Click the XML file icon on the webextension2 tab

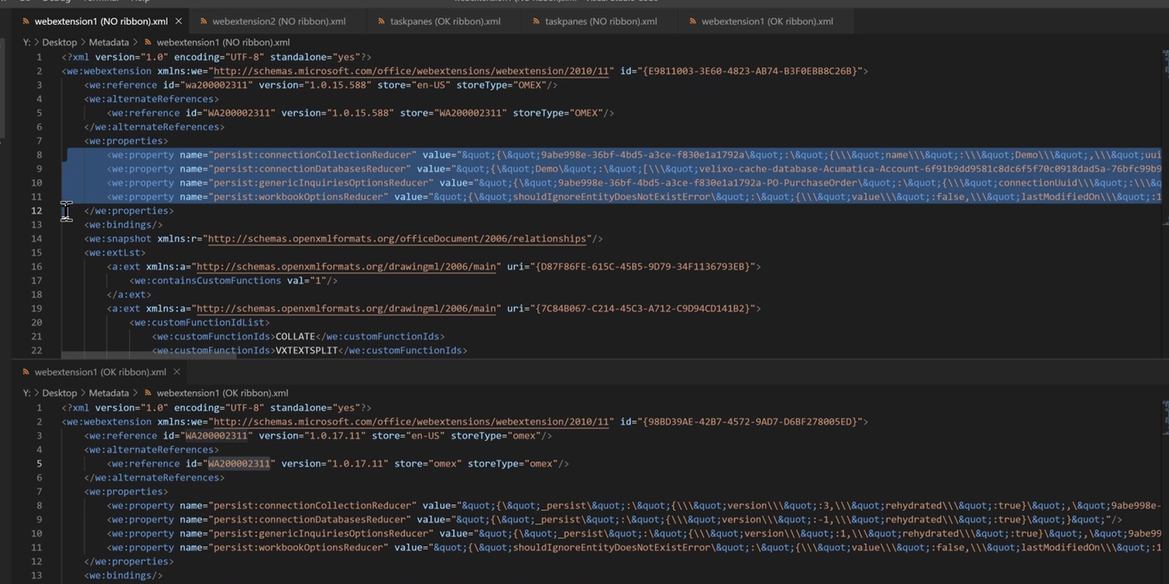tap(202, 19)
